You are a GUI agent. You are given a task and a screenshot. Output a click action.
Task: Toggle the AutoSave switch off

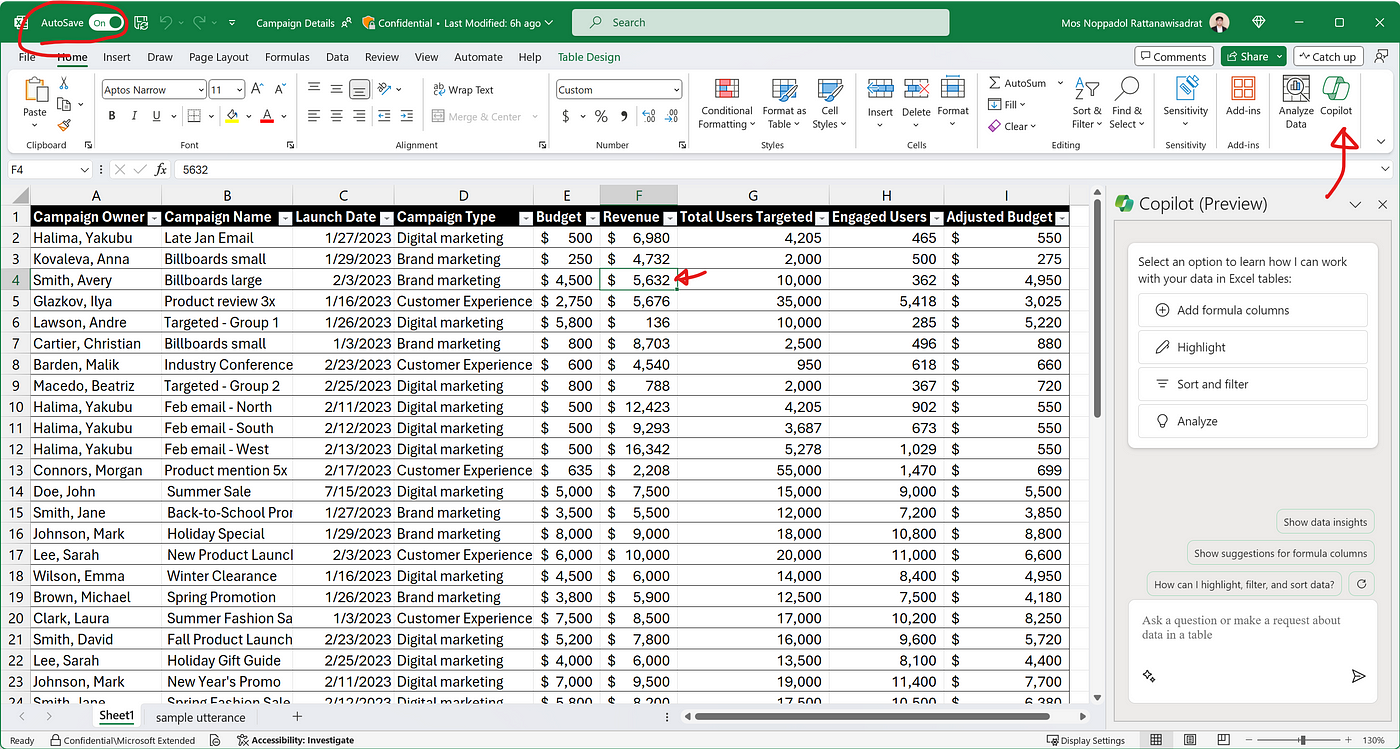pos(107,22)
